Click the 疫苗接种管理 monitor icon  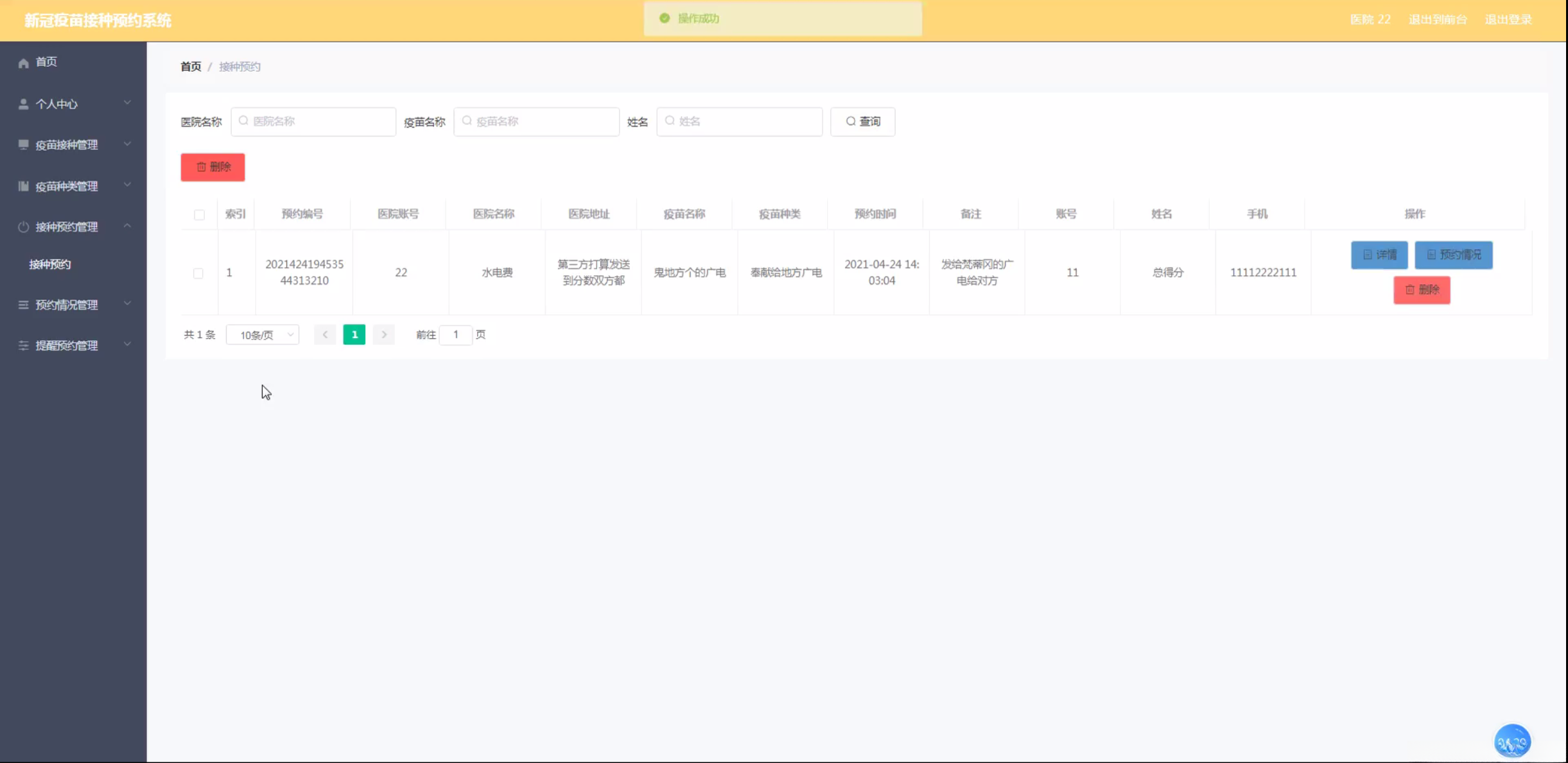point(24,144)
